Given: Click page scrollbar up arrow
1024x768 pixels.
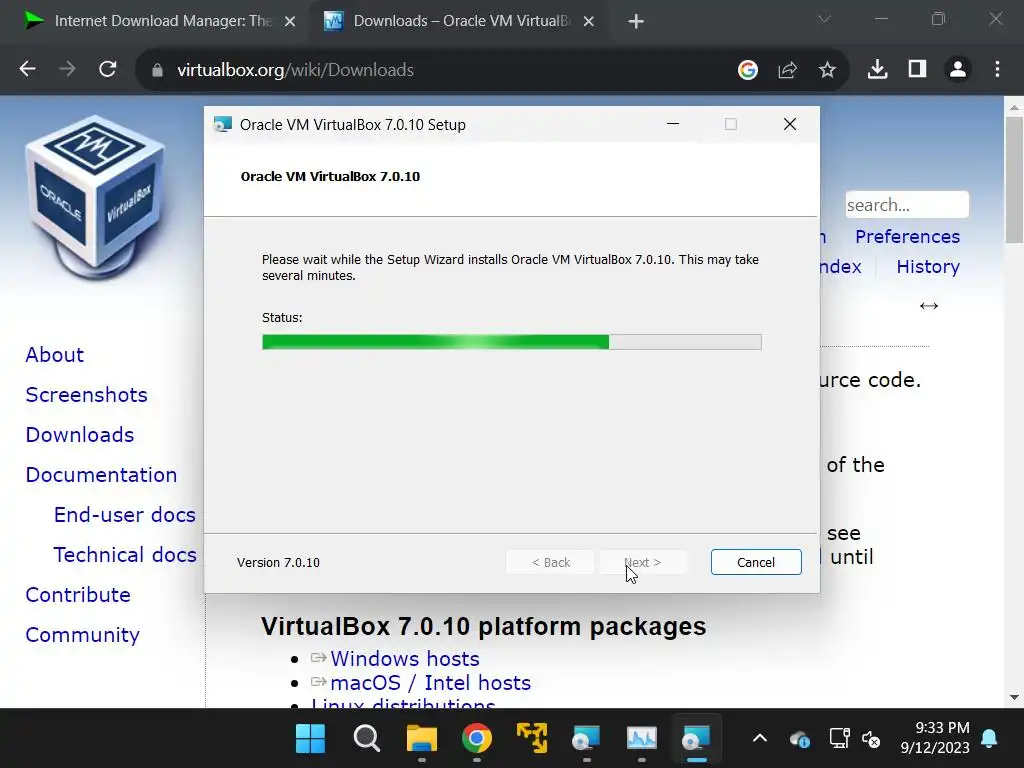Looking at the screenshot, I should coord(1014,107).
